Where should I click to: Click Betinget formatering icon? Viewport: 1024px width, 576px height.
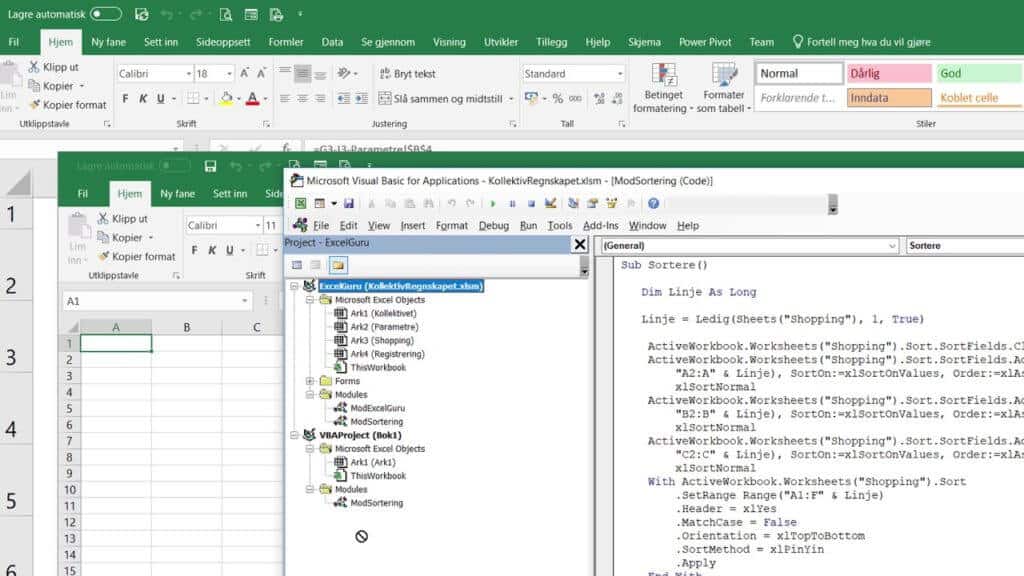tap(663, 88)
